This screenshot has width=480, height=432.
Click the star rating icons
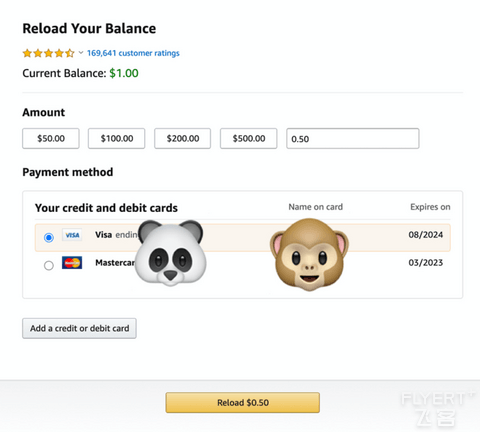[x=49, y=53]
